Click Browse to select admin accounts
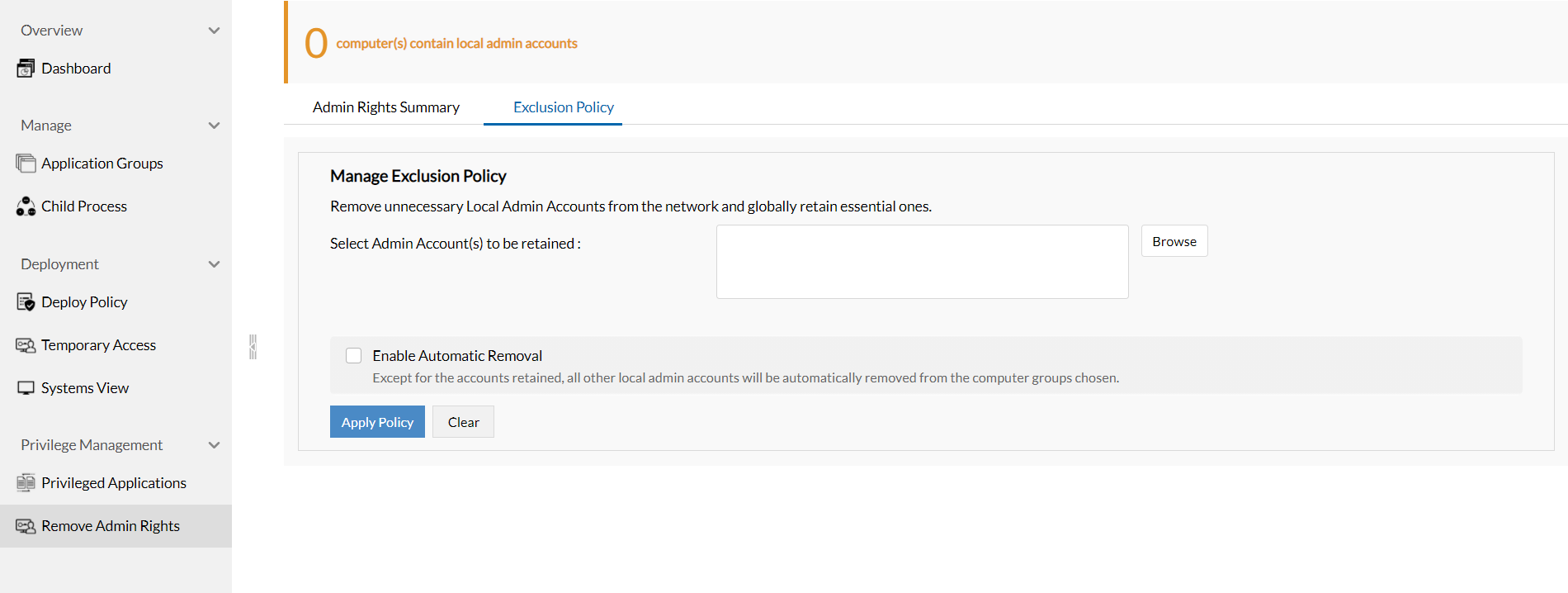 (x=1174, y=241)
